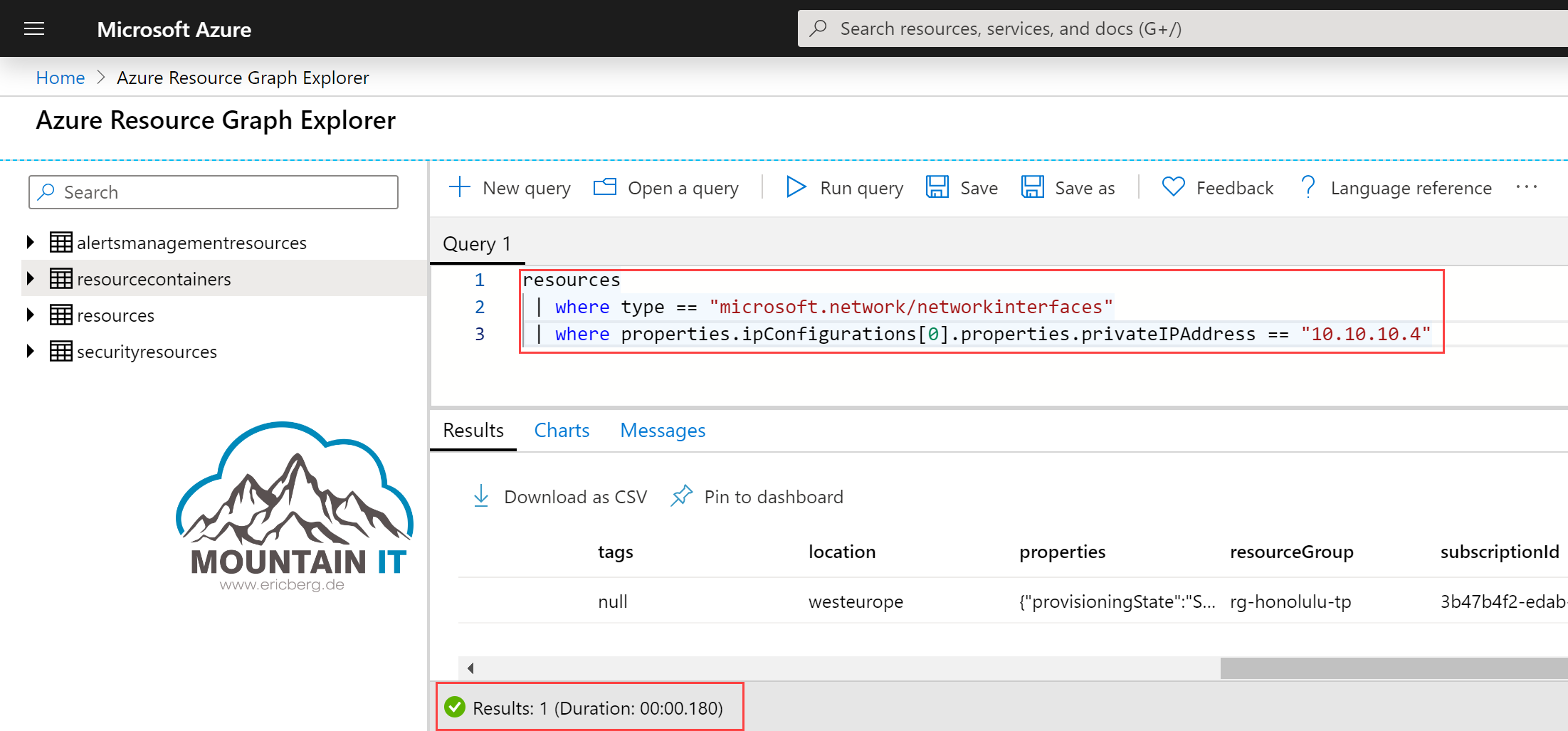Click the Open a query folder icon

[x=605, y=187]
